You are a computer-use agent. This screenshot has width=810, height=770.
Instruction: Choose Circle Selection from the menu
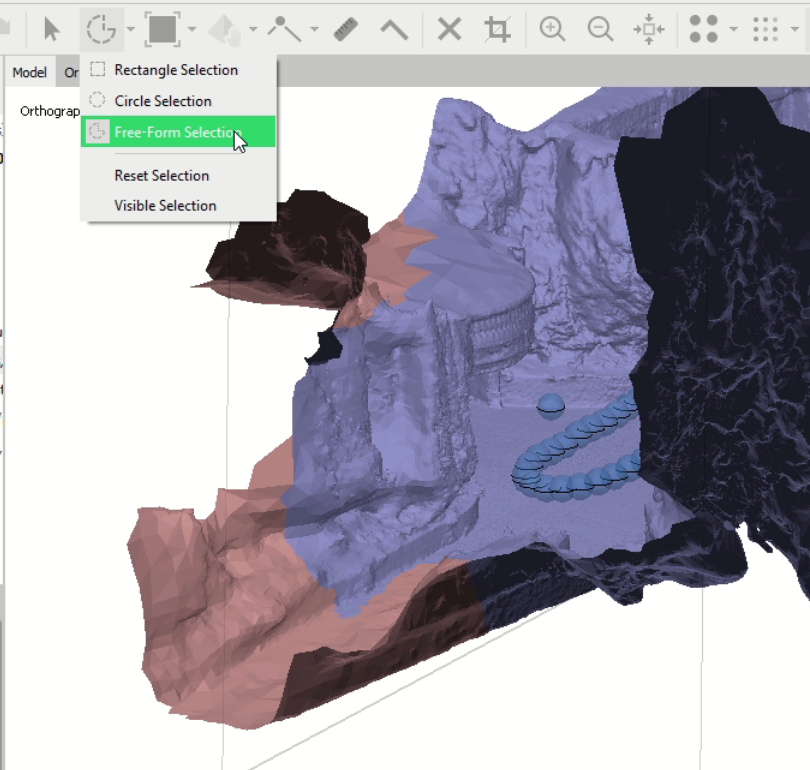(163, 101)
